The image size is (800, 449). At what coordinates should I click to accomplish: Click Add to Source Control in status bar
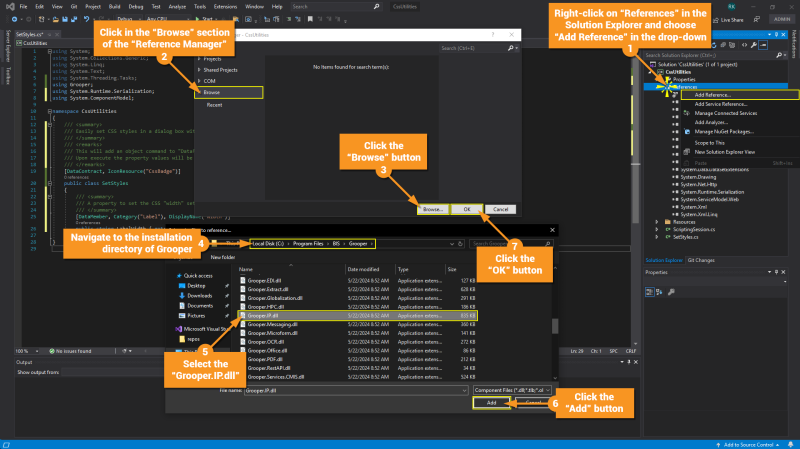pyautogui.click(x=748, y=445)
